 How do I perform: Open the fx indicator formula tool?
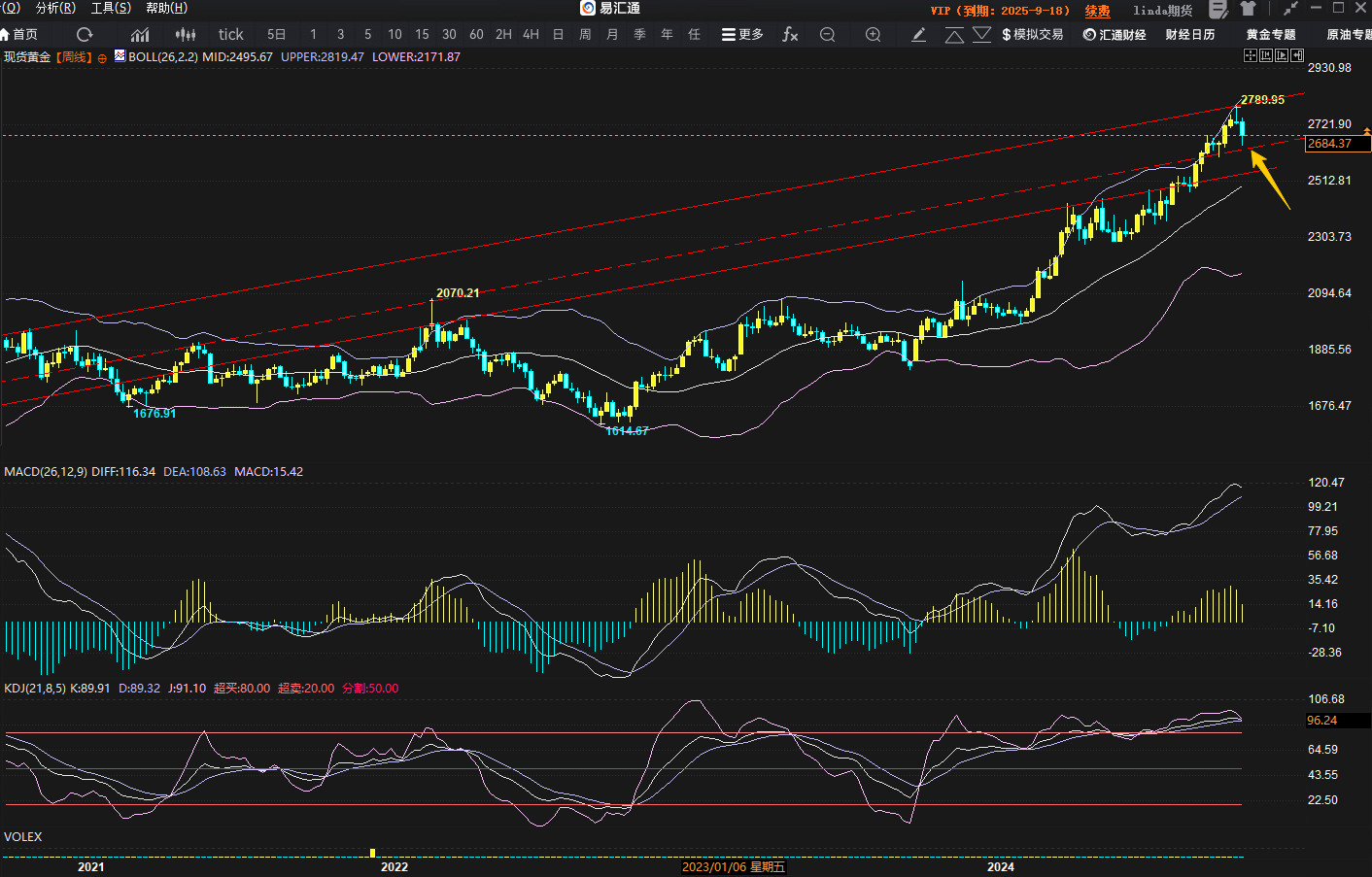coord(790,34)
